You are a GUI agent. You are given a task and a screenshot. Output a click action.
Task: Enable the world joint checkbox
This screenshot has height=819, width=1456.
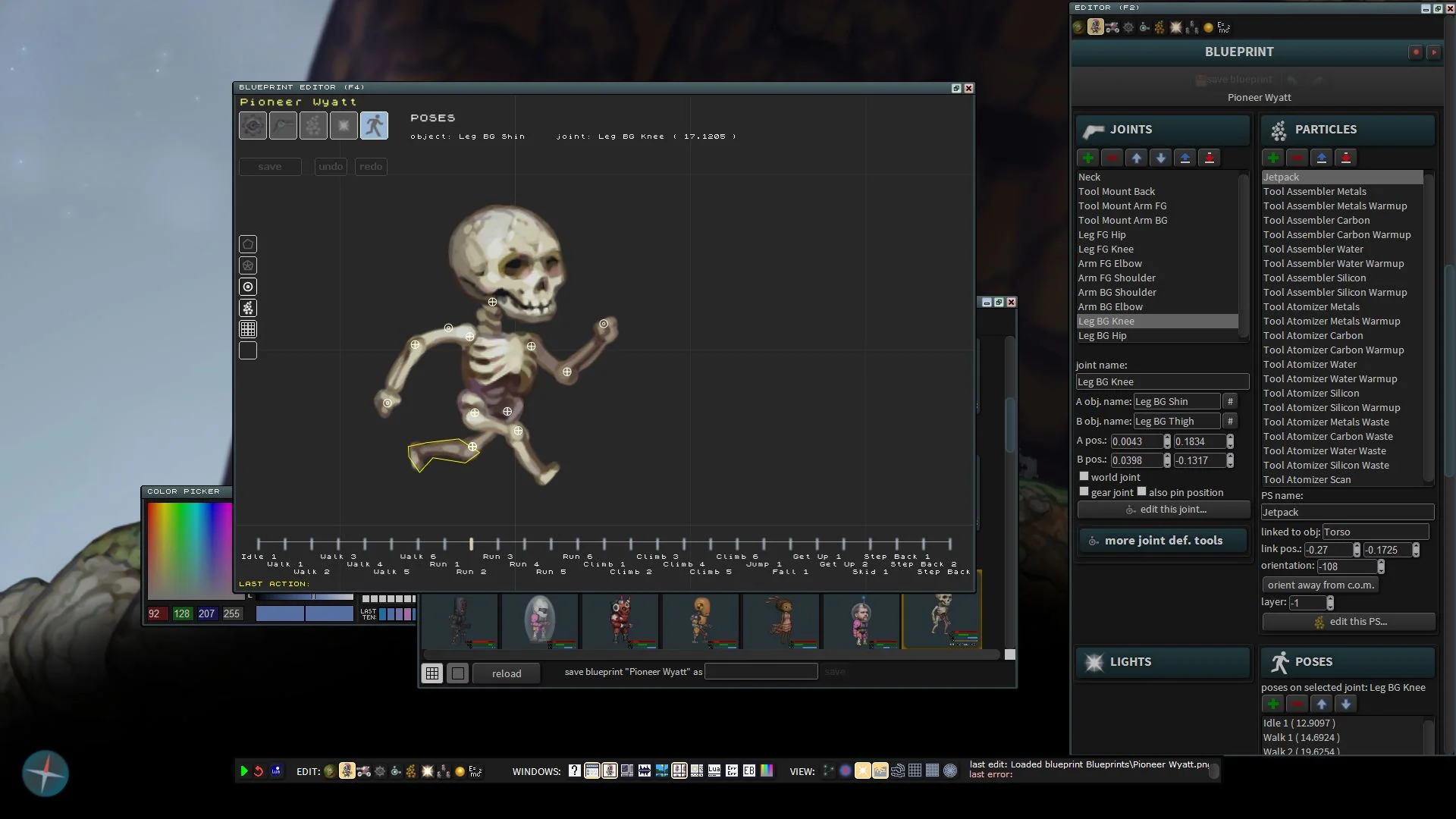(1084, 477)
